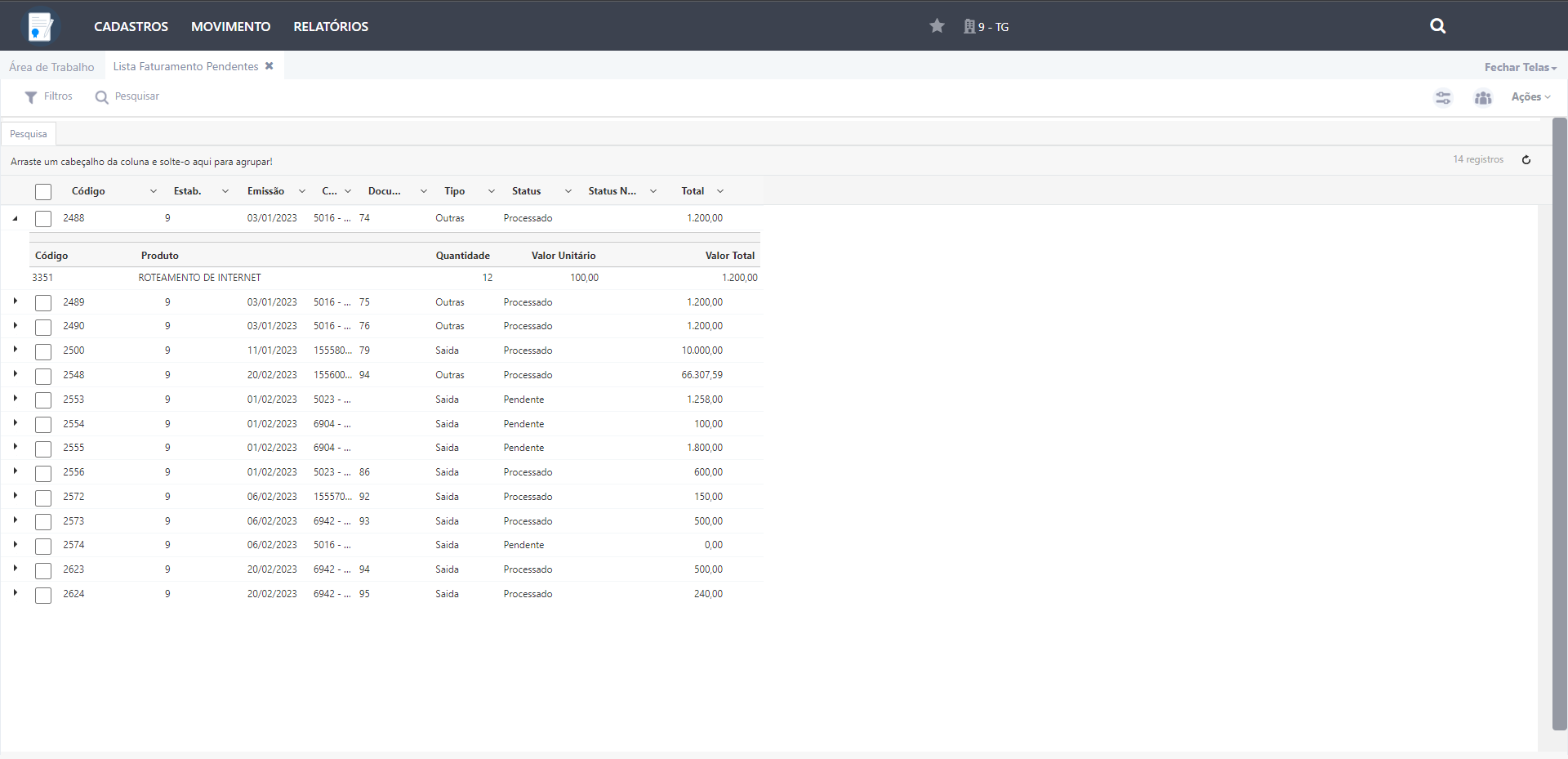Refresh the records list
Screen dimensions: 1568x759
[1526, 160]
